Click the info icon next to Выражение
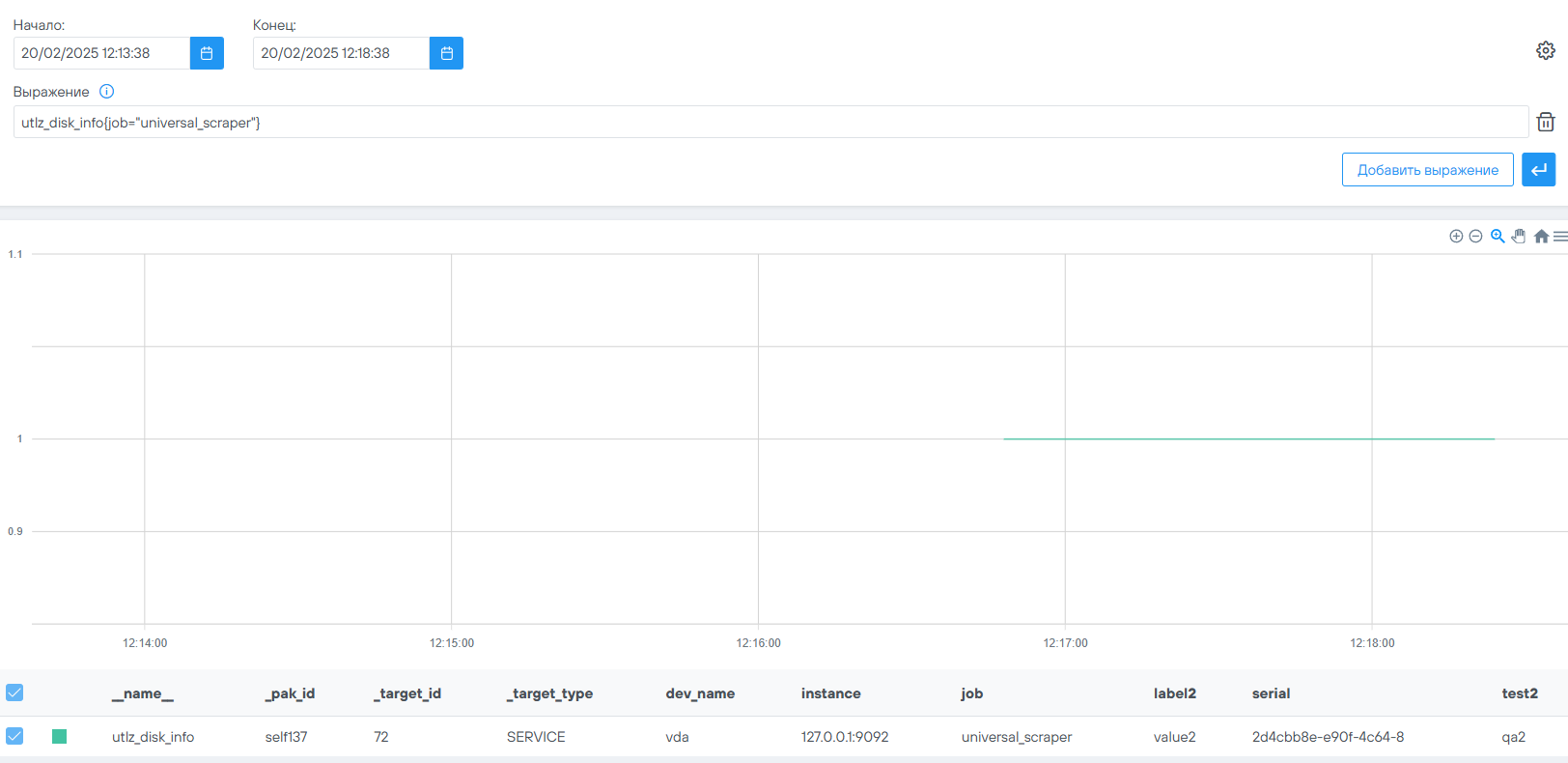The height and width of the screenshot is (763, 1568). [x=107, y=92]
